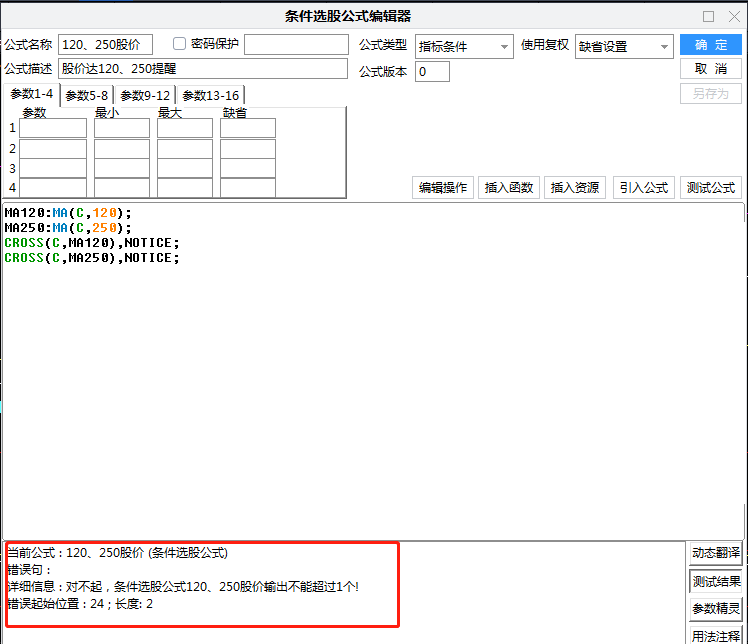Switch to the 参数5-8 tab
Image resolution: width=748 pixels, height=644 pixels.
pos(87,95)
